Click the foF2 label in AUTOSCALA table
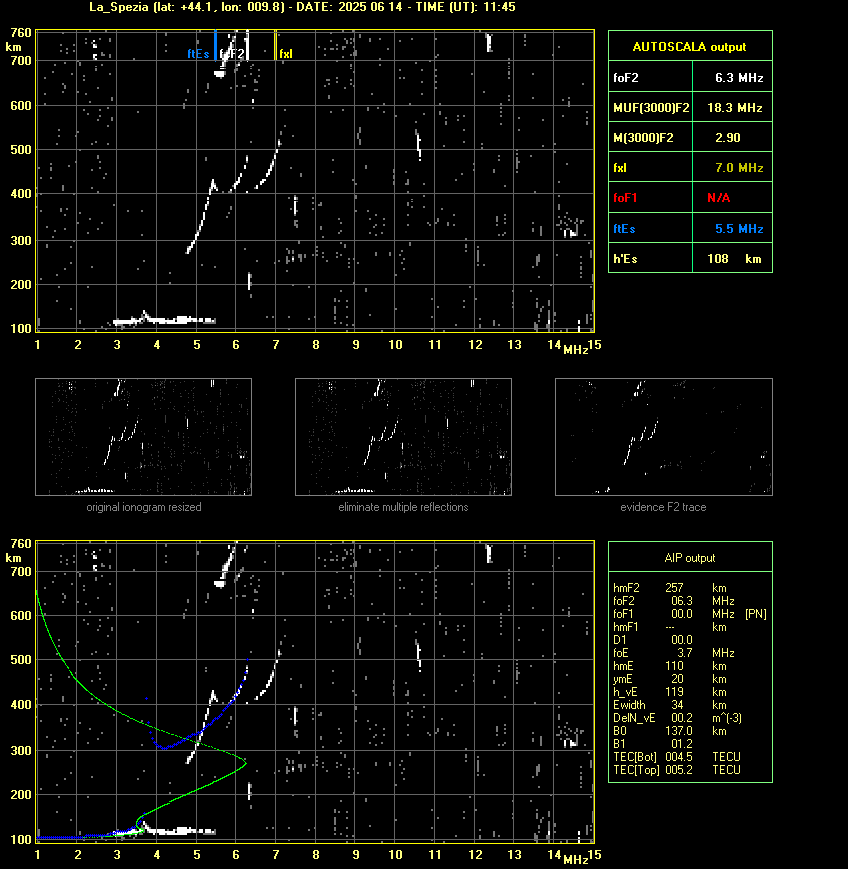Image resolution: width=848 pixels, height=869 pixels. (x=626, y=78)
